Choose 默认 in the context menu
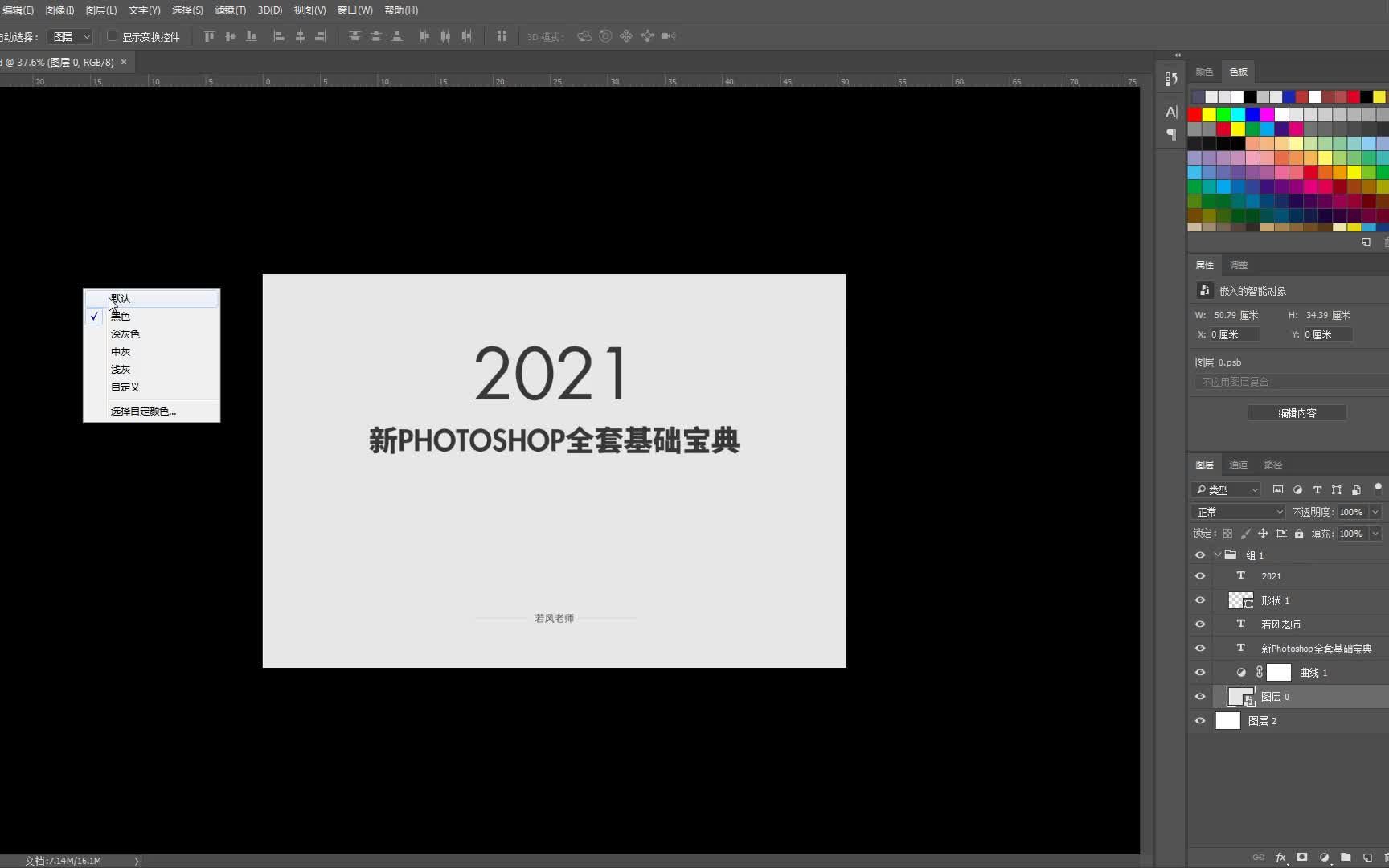Viewport: 1389px width, 868px height. click(151, 298)
